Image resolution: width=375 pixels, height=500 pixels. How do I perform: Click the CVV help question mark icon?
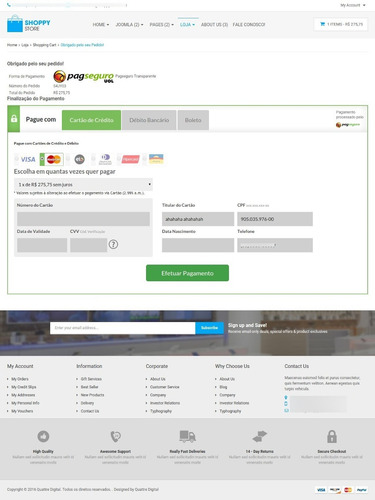pyautogui.click(x=113, y=244)
